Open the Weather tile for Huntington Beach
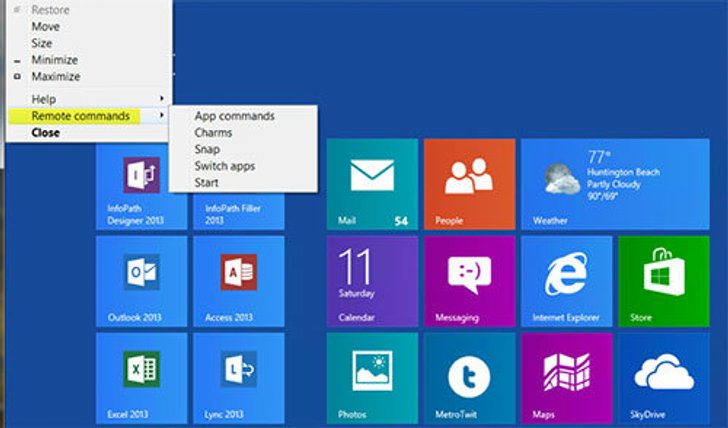Screen dimensions: 728x428 615,184
